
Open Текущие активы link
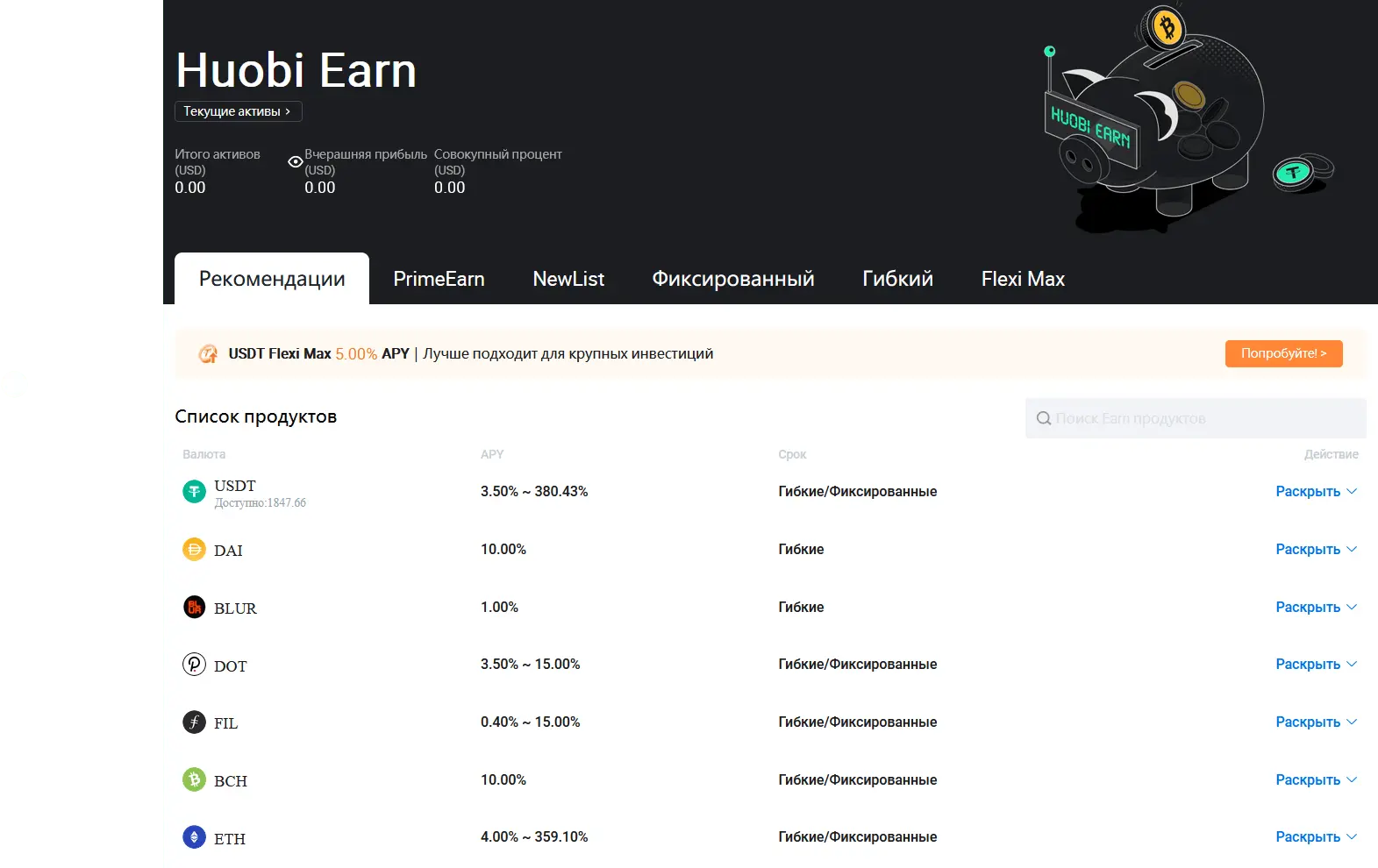(238, 111)
